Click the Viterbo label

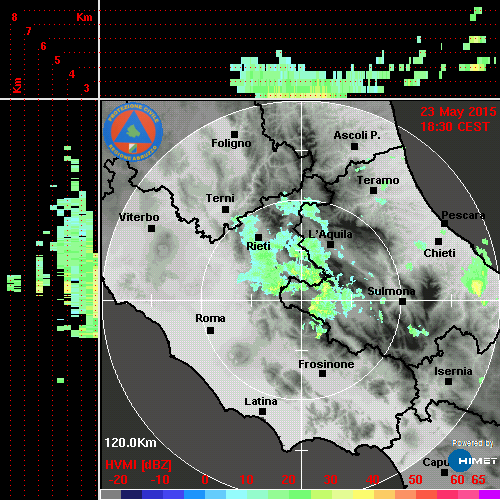click(139, 217)
